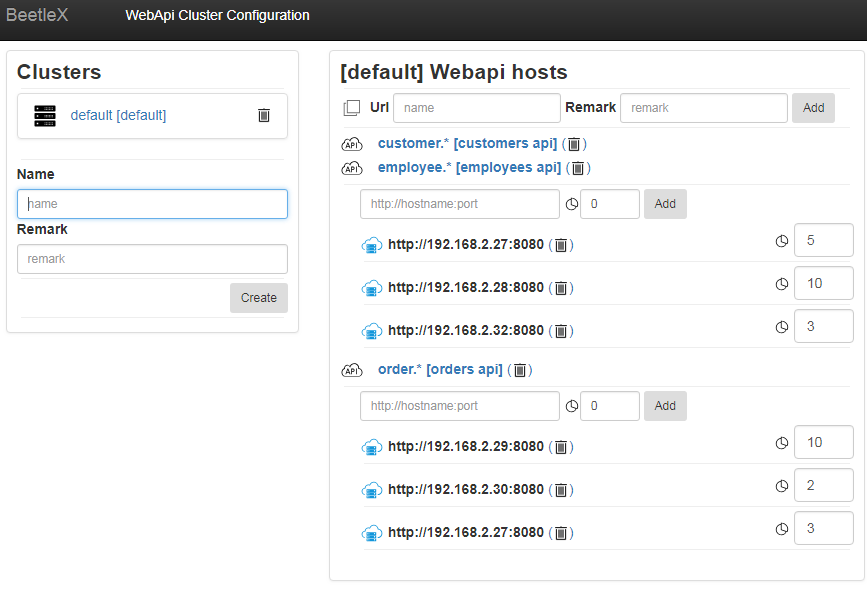
Task: Click Add button next to Remark field
Action: pyautogui.click(x=813, y=108)
